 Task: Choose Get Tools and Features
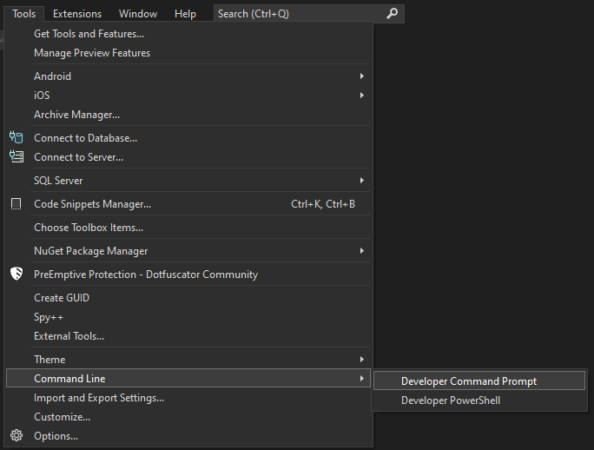188,34
